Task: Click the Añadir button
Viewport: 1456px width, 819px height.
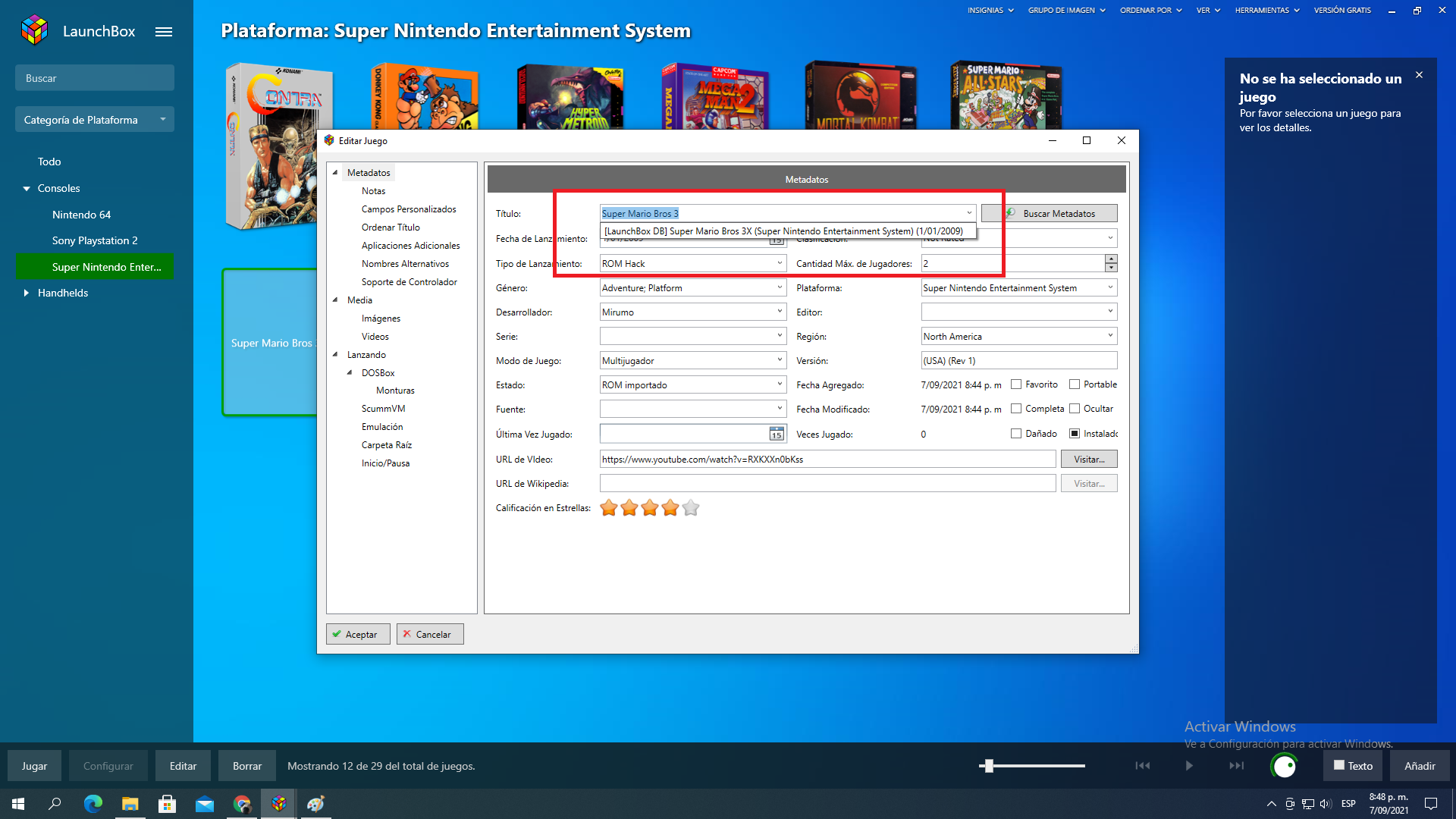Action: pos(1420,766)
